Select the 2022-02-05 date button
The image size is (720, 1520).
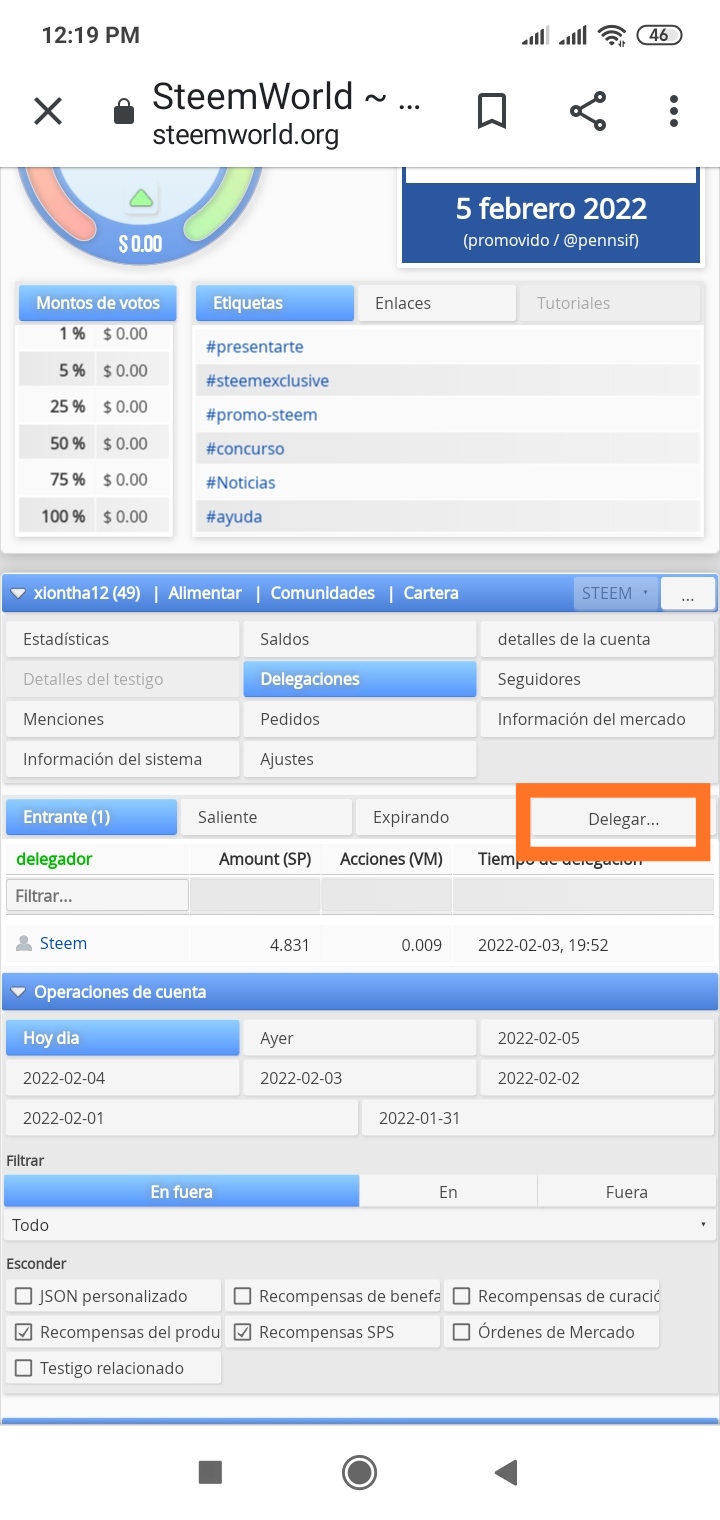coord(598,1038)
